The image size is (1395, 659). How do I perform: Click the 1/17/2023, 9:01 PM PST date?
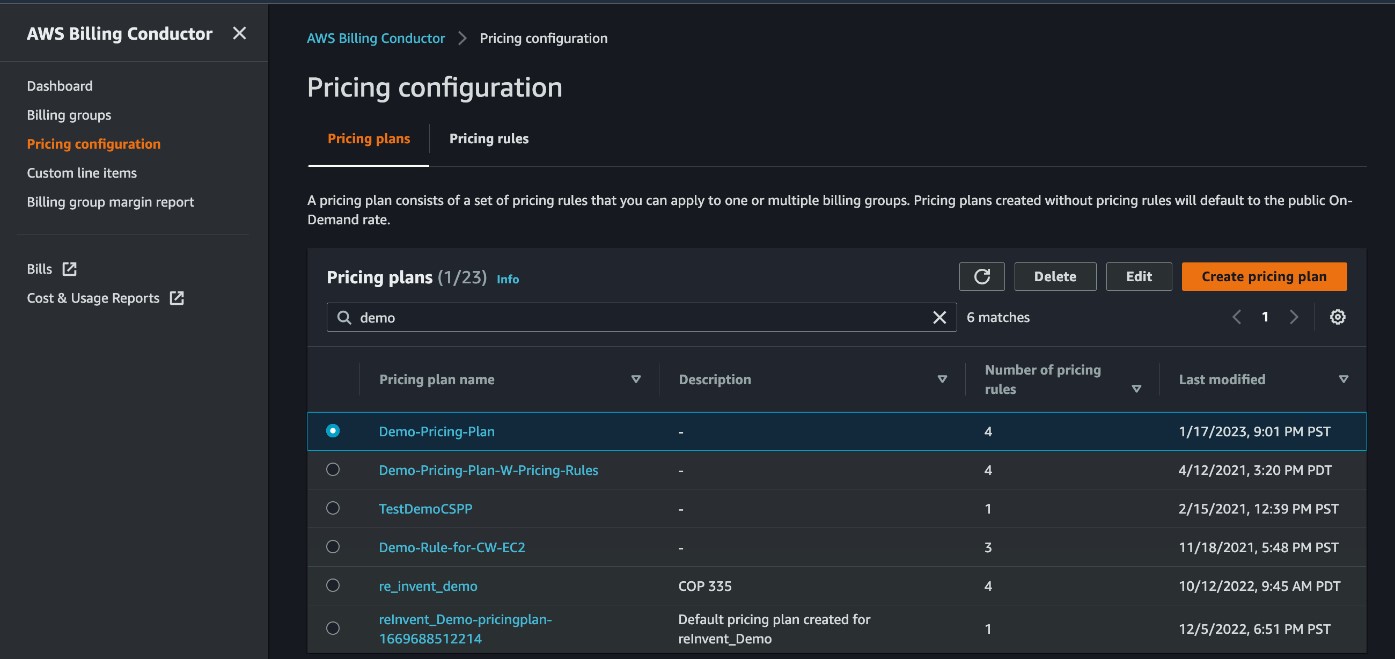[x=1255, y=431]
